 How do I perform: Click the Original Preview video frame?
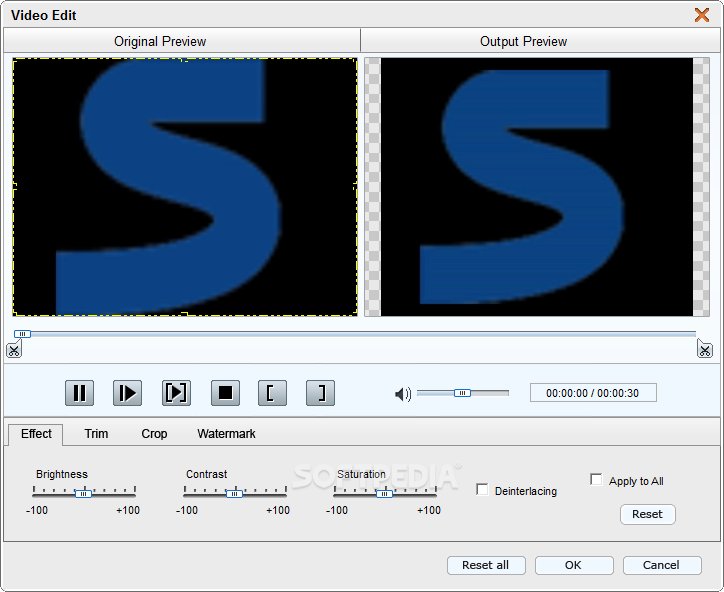(x=185, y=187)
